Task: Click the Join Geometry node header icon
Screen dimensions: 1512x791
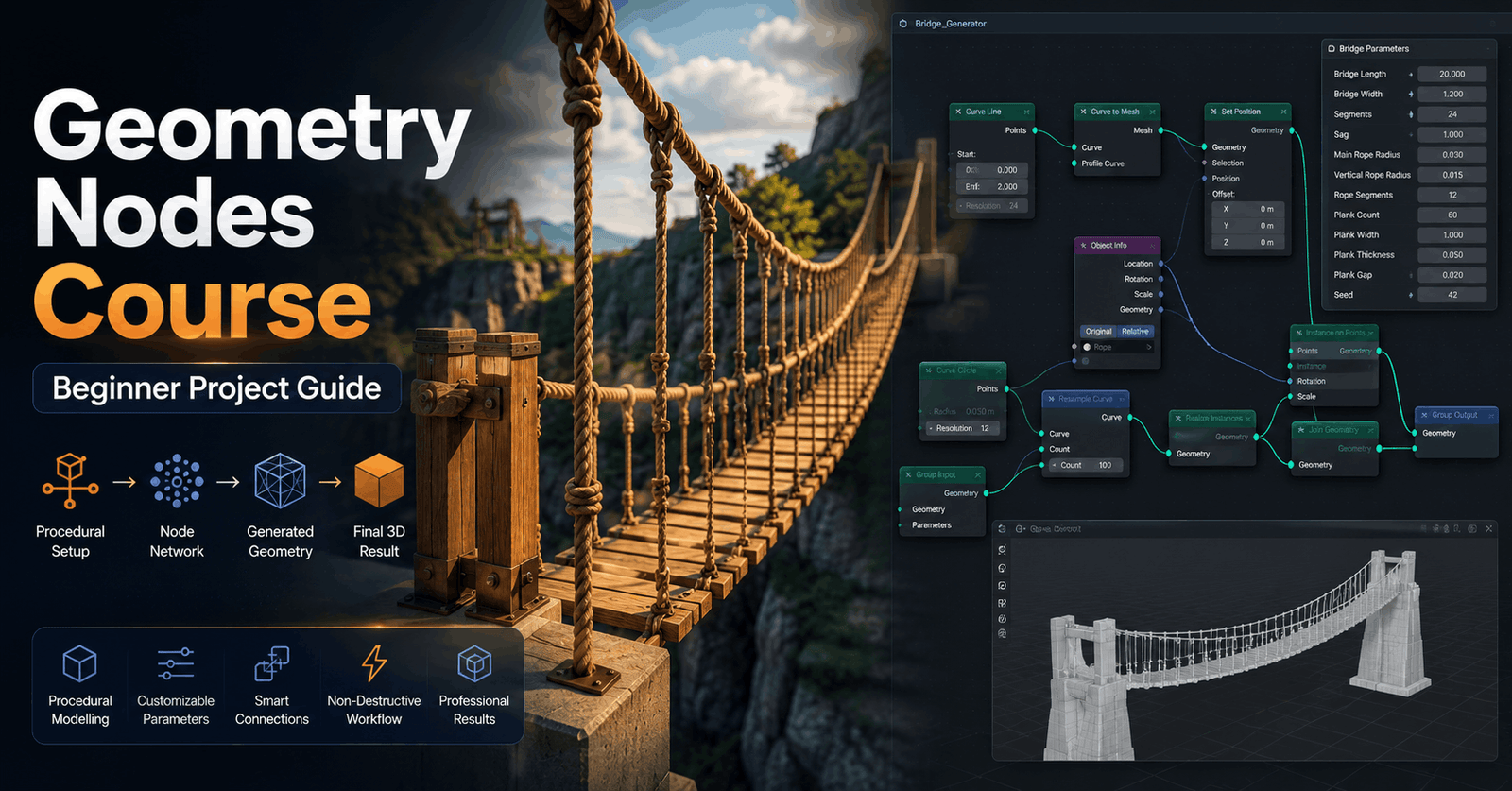Action: pyautogui.click(x=1301, y=430)
